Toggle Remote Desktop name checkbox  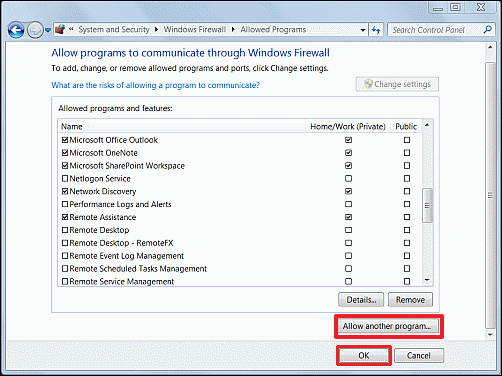point(65,230)
